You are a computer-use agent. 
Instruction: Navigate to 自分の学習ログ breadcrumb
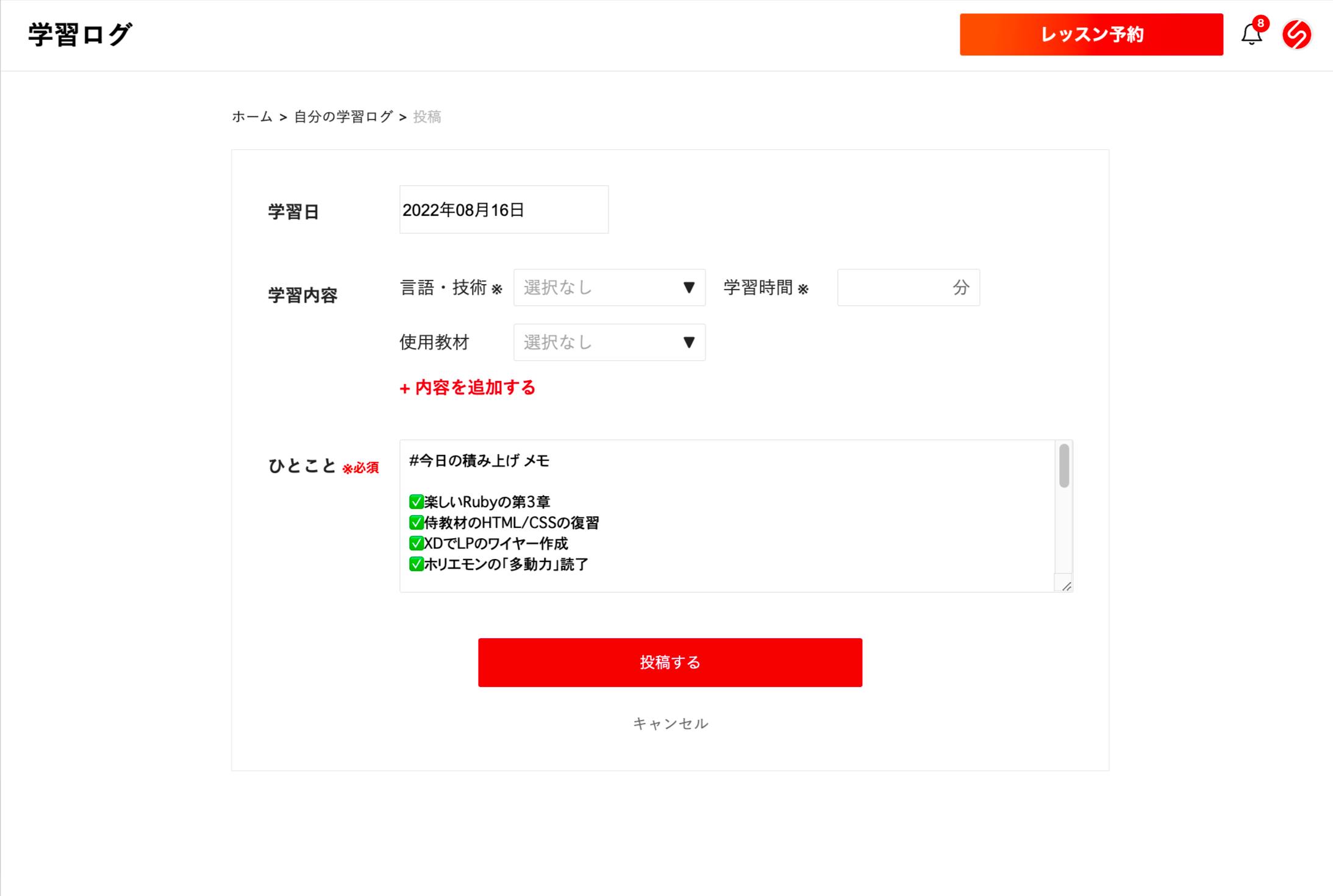pyautogui.click(x=343, y=116)
